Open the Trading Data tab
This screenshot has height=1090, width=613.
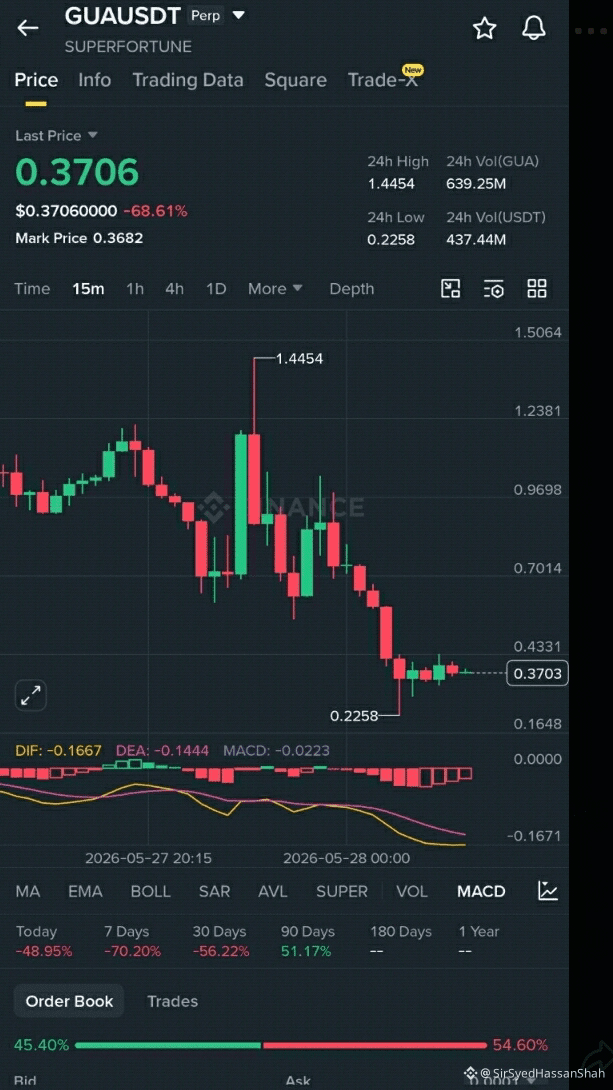[x=188, y=80]
